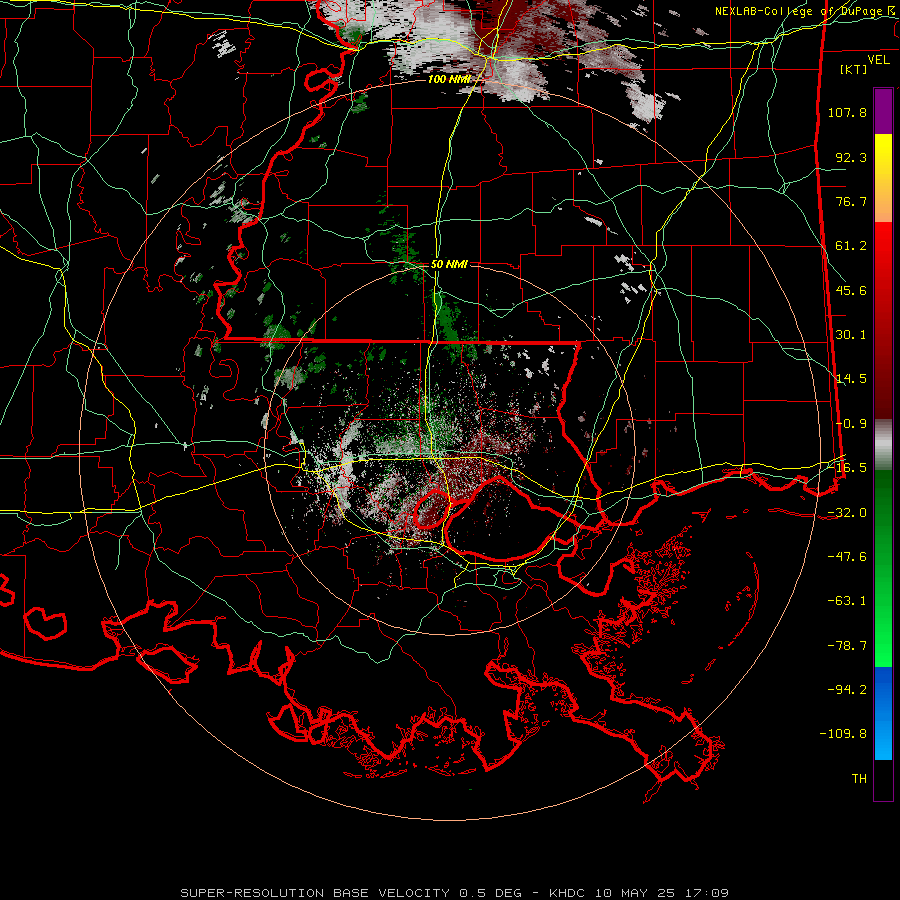Click the -109.8 legend value
Image resolution: width=900 pixels, height=900 pixels.
[843, 734]
